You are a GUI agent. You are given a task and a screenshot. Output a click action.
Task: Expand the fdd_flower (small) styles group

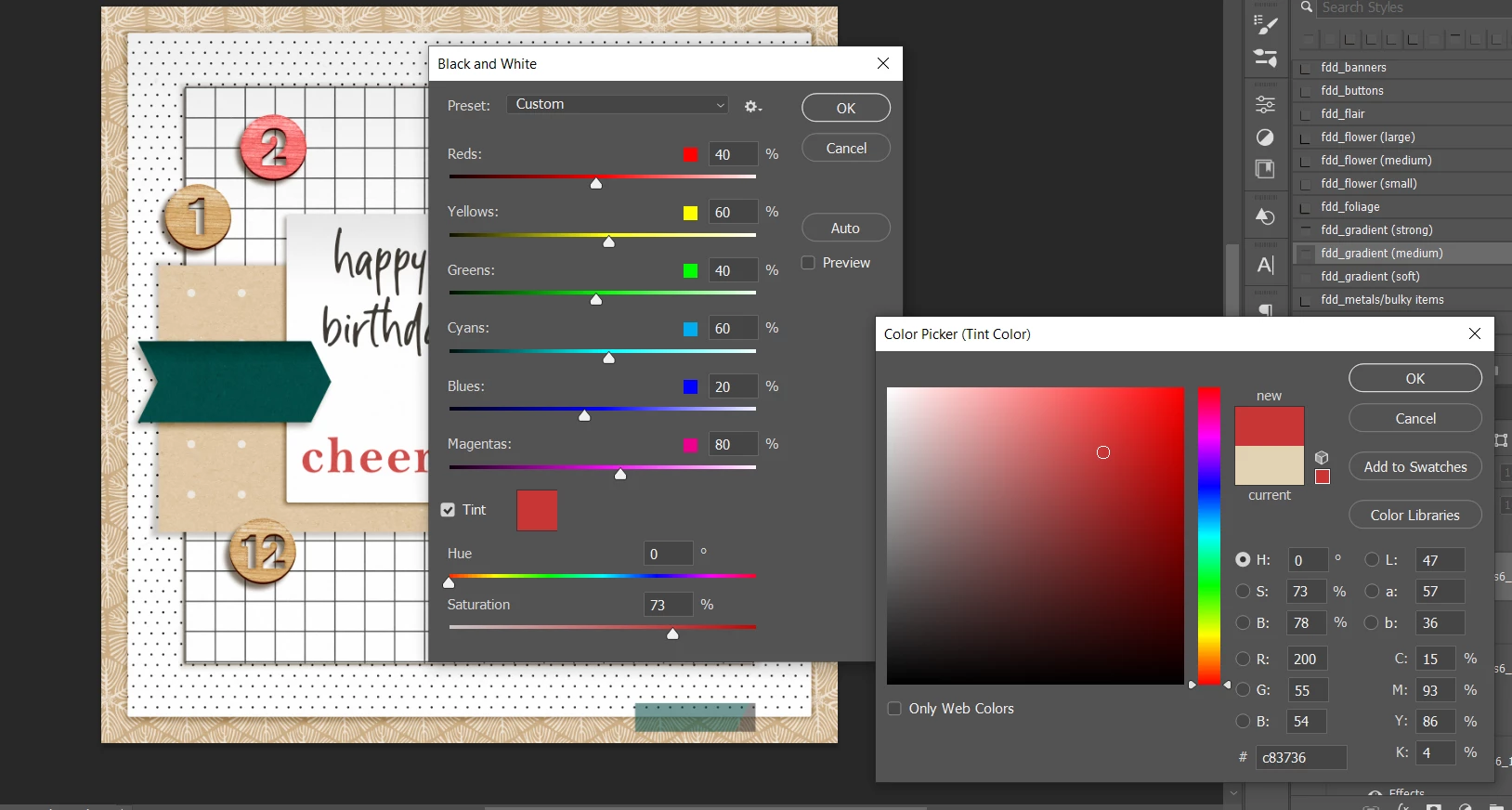tap(1306, 184)
